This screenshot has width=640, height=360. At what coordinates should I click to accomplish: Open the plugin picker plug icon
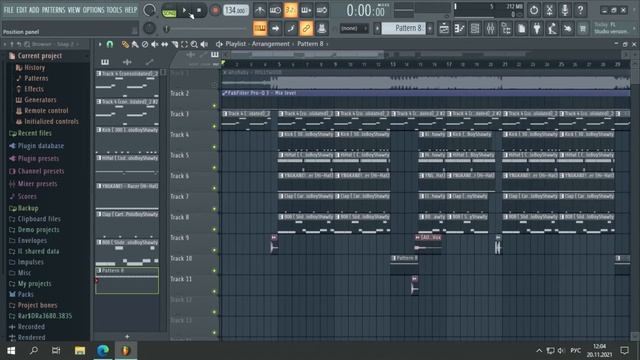[537, 28]
